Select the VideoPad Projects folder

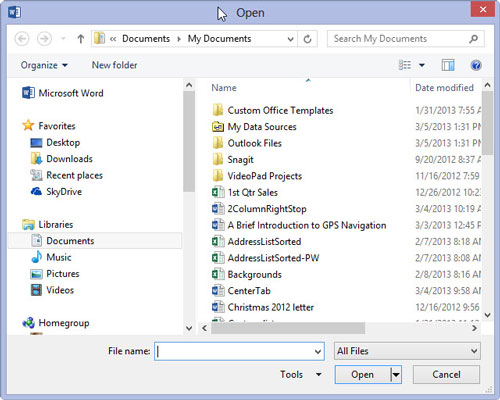coord(257,176)
